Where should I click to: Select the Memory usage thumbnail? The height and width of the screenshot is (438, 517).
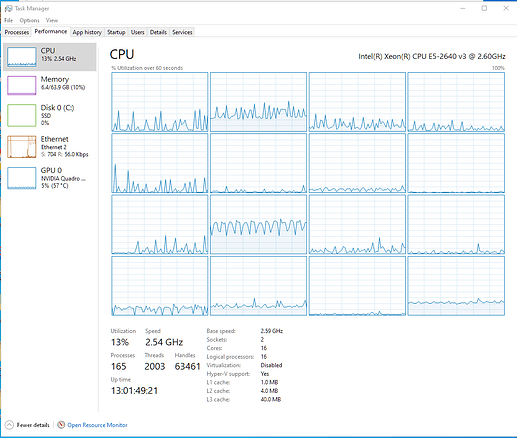pos(22,85)
